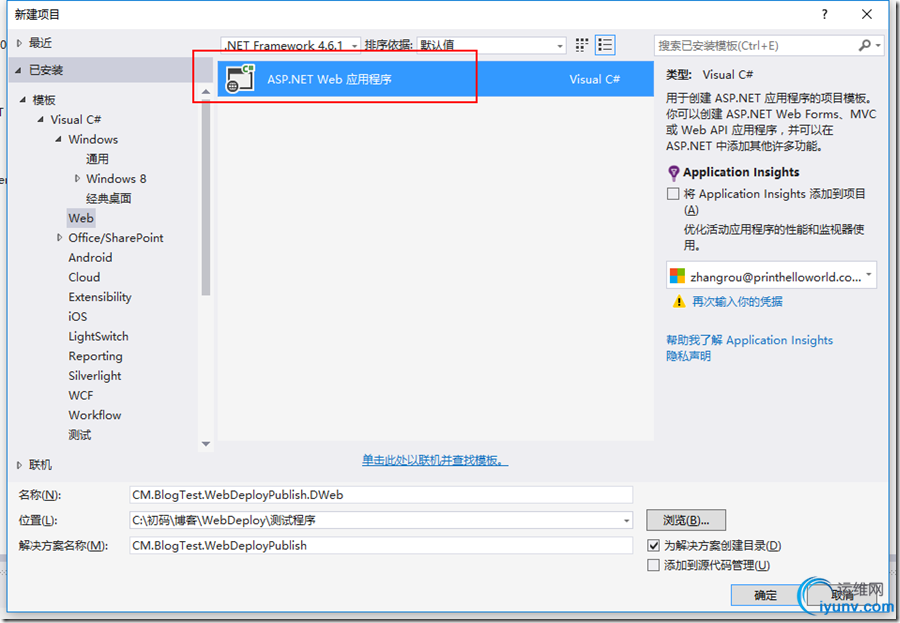Open the 帮助我了解 Application Insights link
Image resolution: width=900 pixels, height=623 pixels.
click(x=749, y=340)
